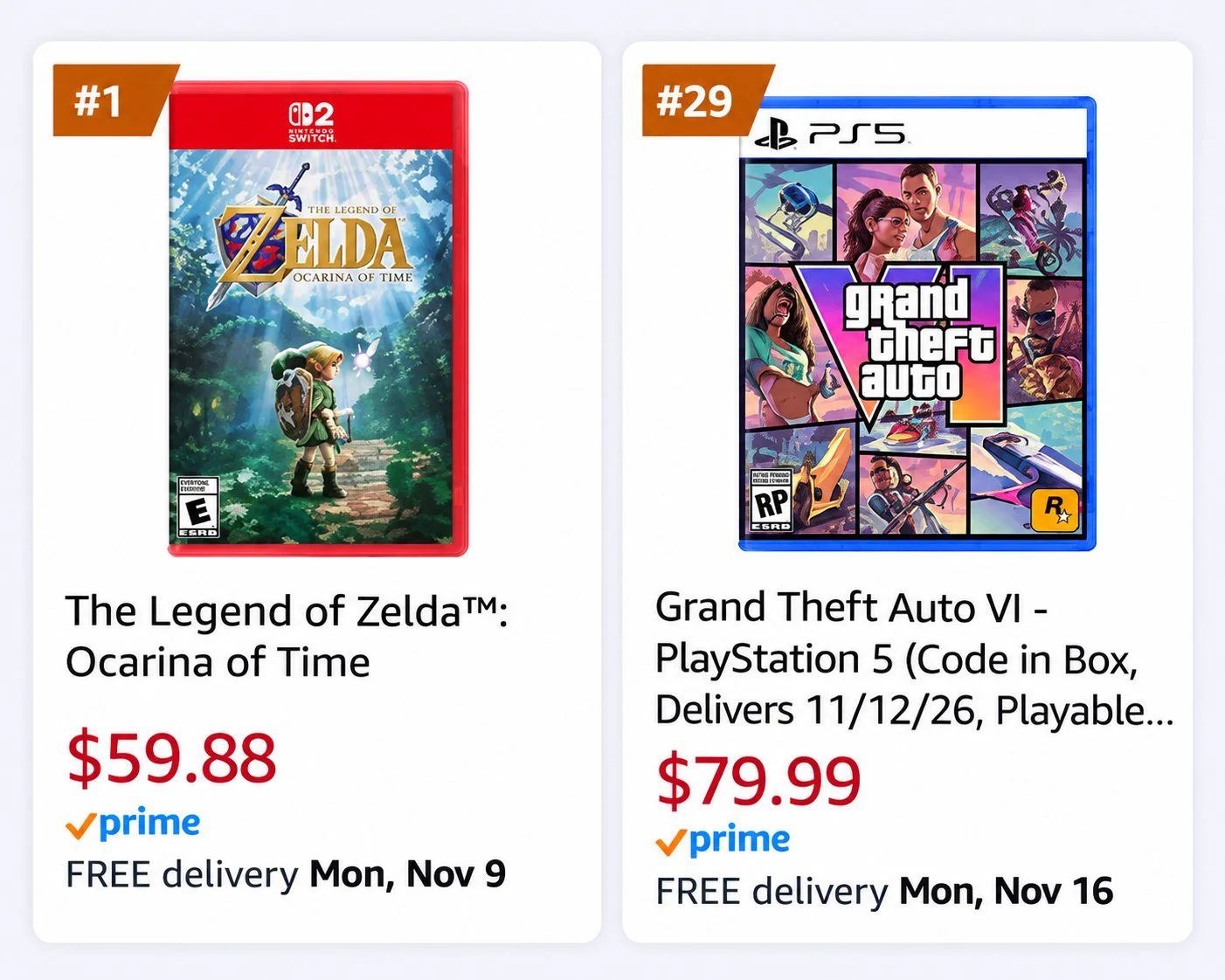Click the prime checkmark badge under $59.88

coord(133,824)
